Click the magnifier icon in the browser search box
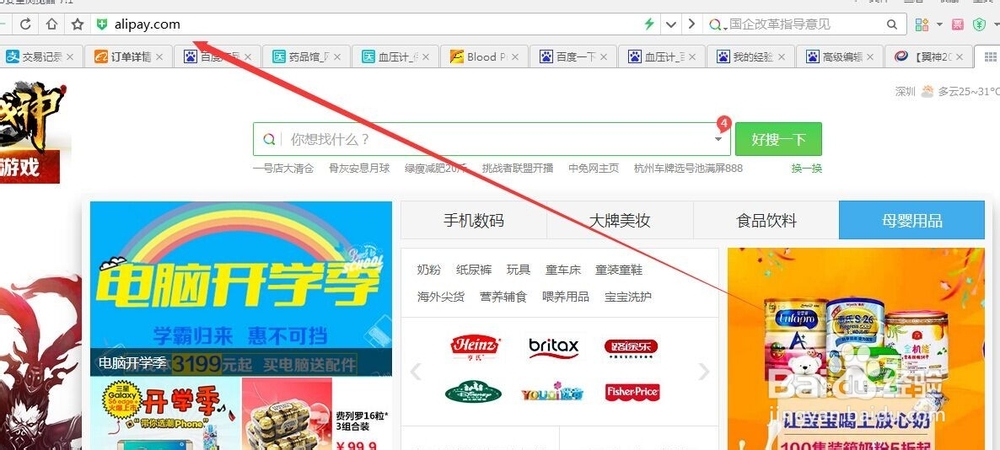The width and height of the screenshot is (1000, 450). [x=892, y=25]
